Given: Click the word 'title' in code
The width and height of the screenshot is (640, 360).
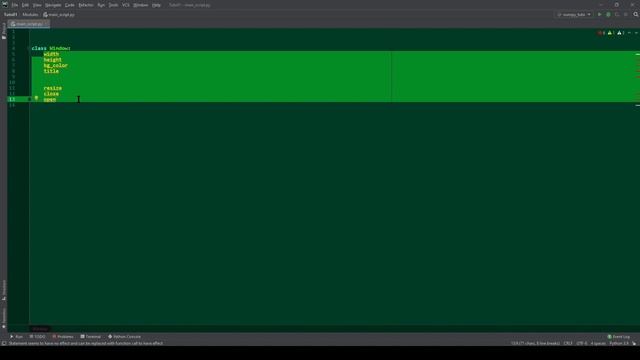Looking at the screenshot, I should 51,71.
